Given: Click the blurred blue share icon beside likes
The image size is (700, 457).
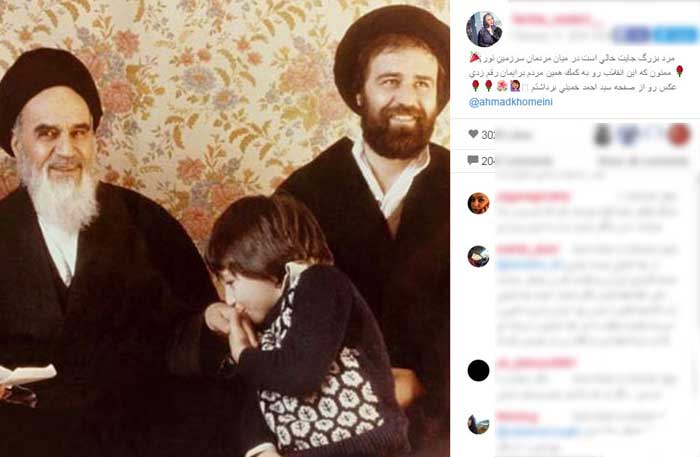Looking at the screenshot, I should (628, 135).
